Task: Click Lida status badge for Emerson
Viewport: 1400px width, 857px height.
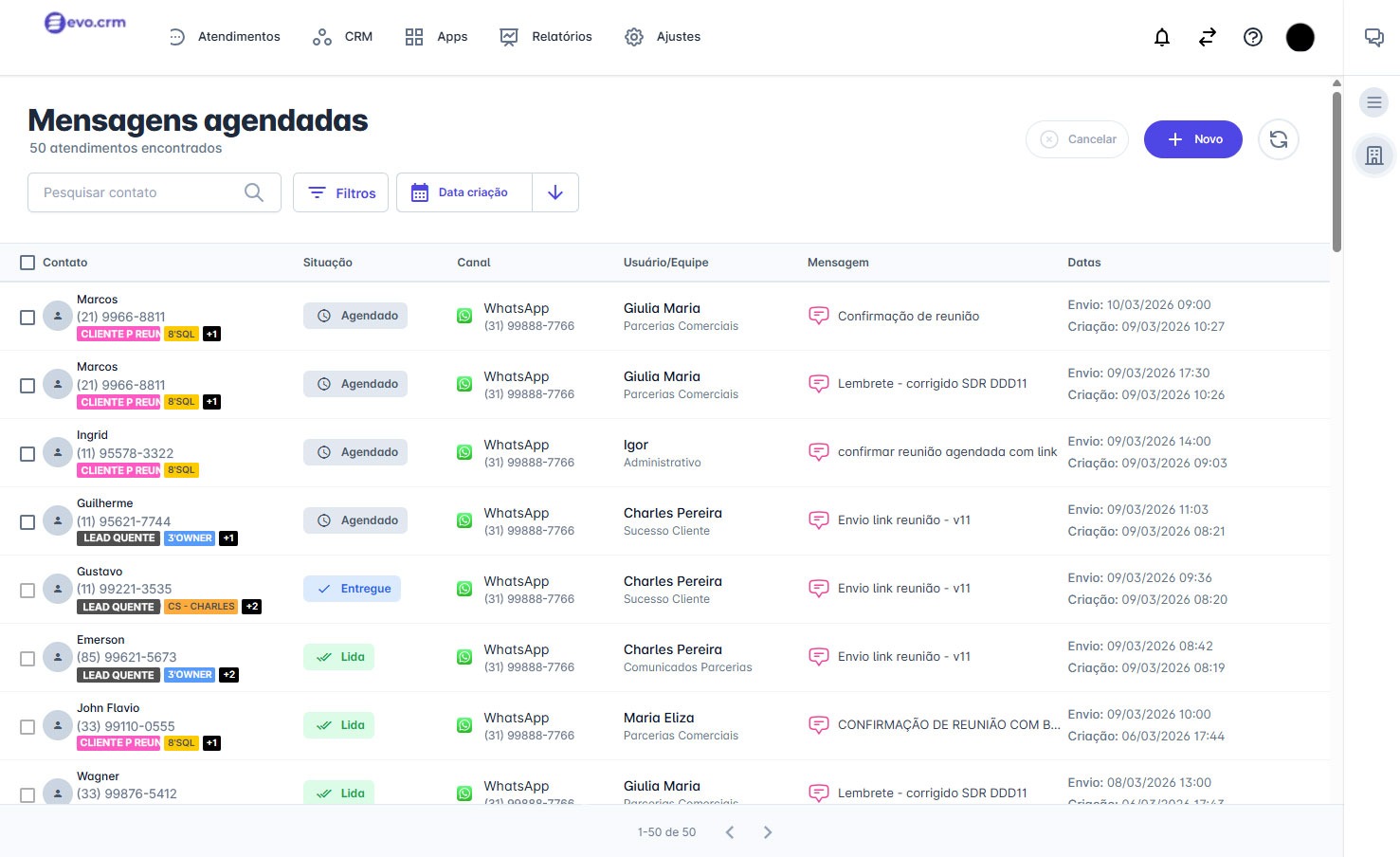Action: point(338,657)
